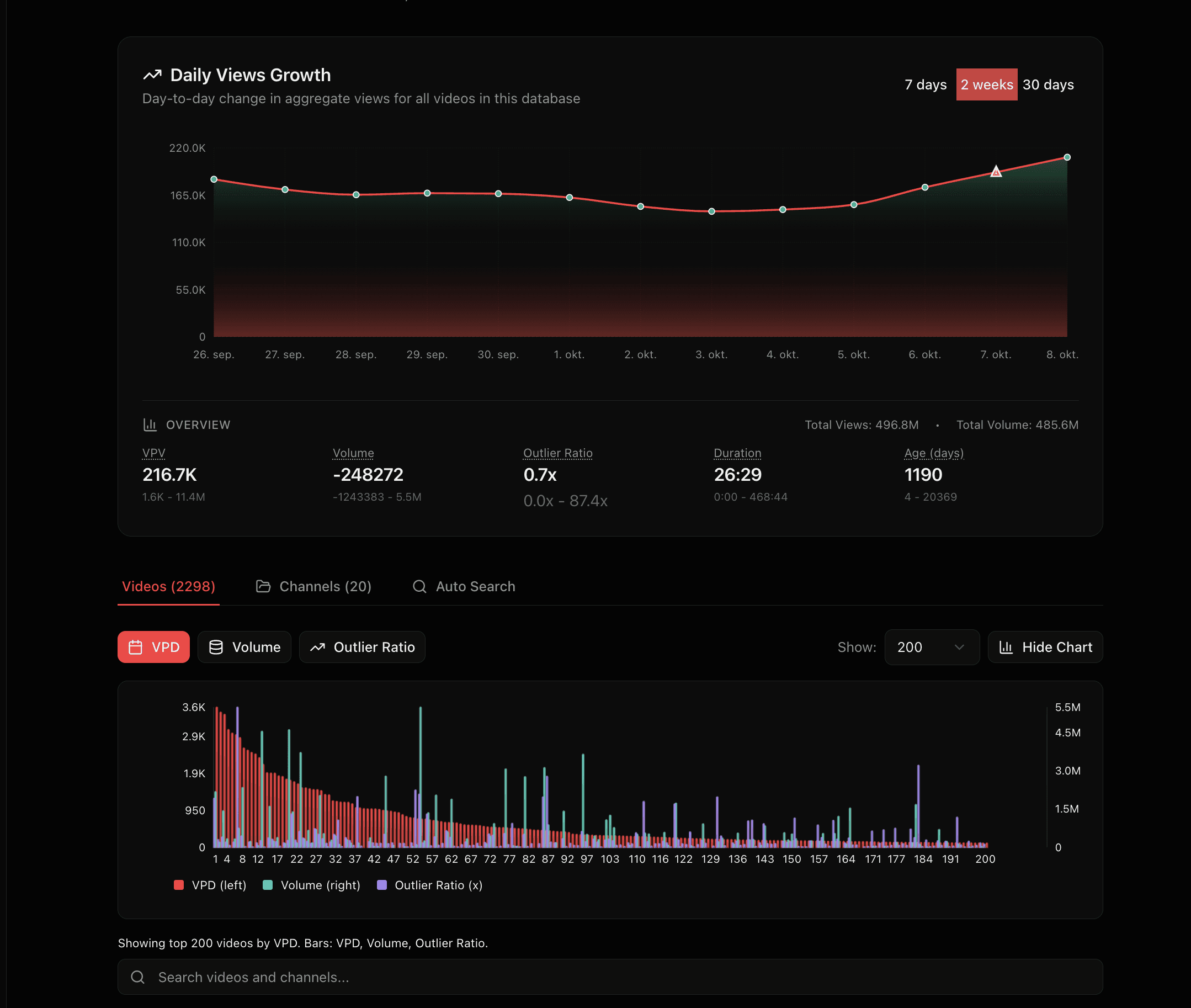Click the trend icon in Outlier Ratio button
The height and width of the screenshot is (1008, 1191).
[317, 647]
